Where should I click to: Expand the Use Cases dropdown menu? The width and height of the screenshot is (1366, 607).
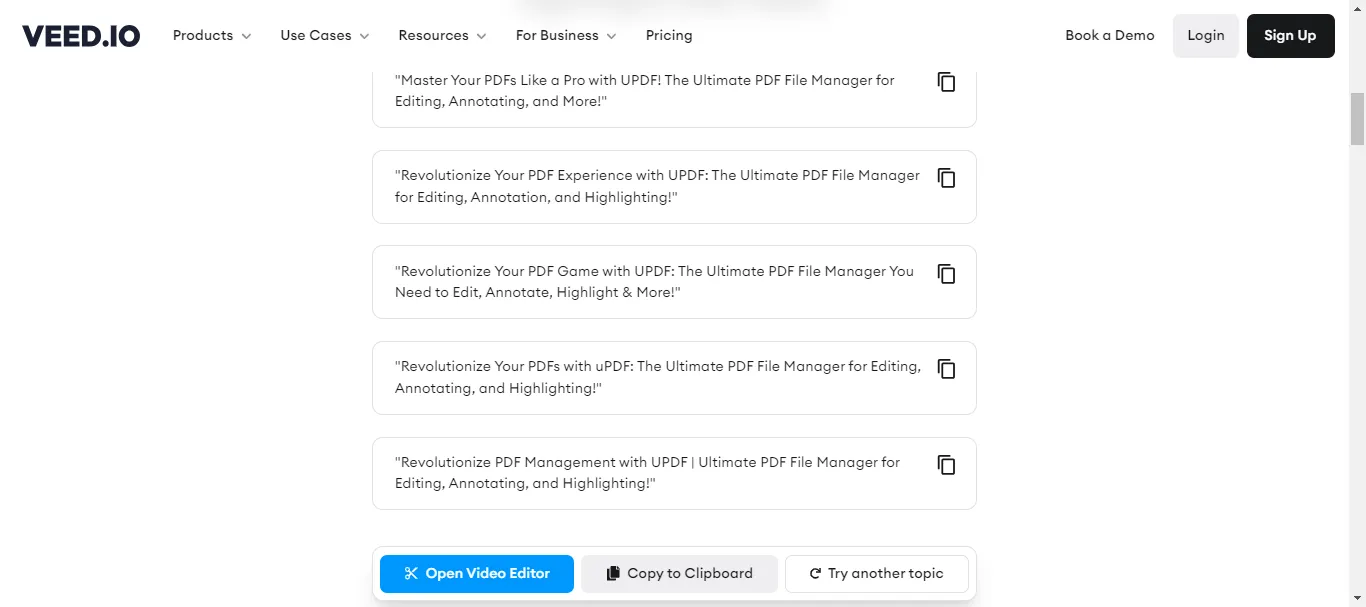pyautogui.click(x=325, y=36)
